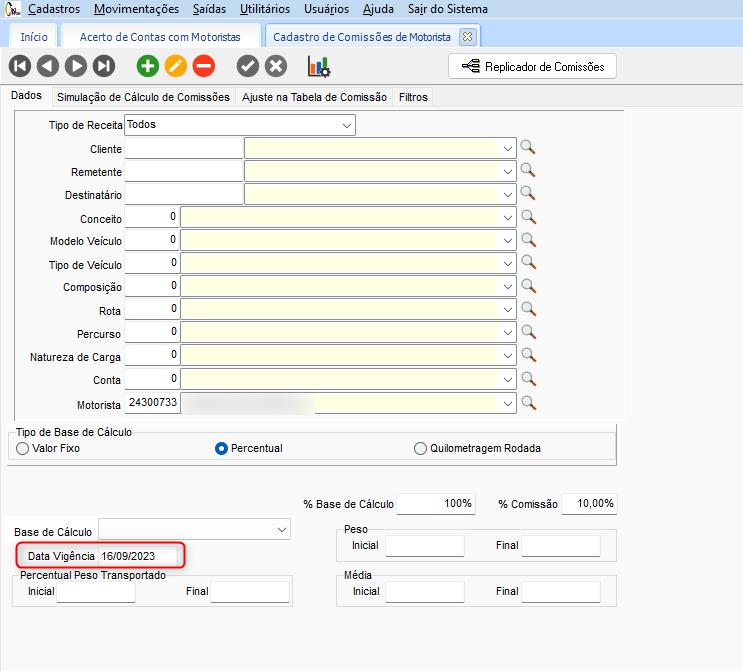Expand the Rota dropdown
Viewport: 743px width, 671px height.
point(507,310)
